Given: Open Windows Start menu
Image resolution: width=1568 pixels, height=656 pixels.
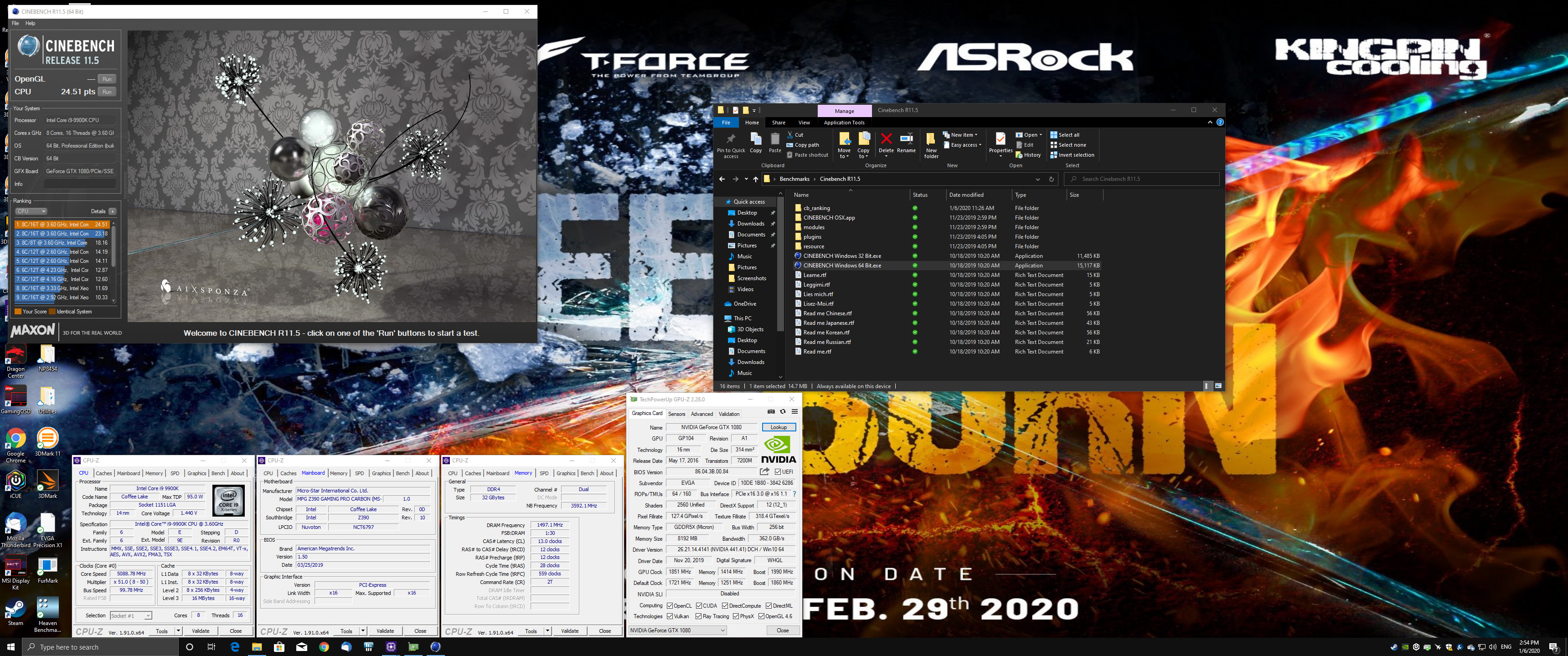Looking at the screenshot, I should (10, 647).
